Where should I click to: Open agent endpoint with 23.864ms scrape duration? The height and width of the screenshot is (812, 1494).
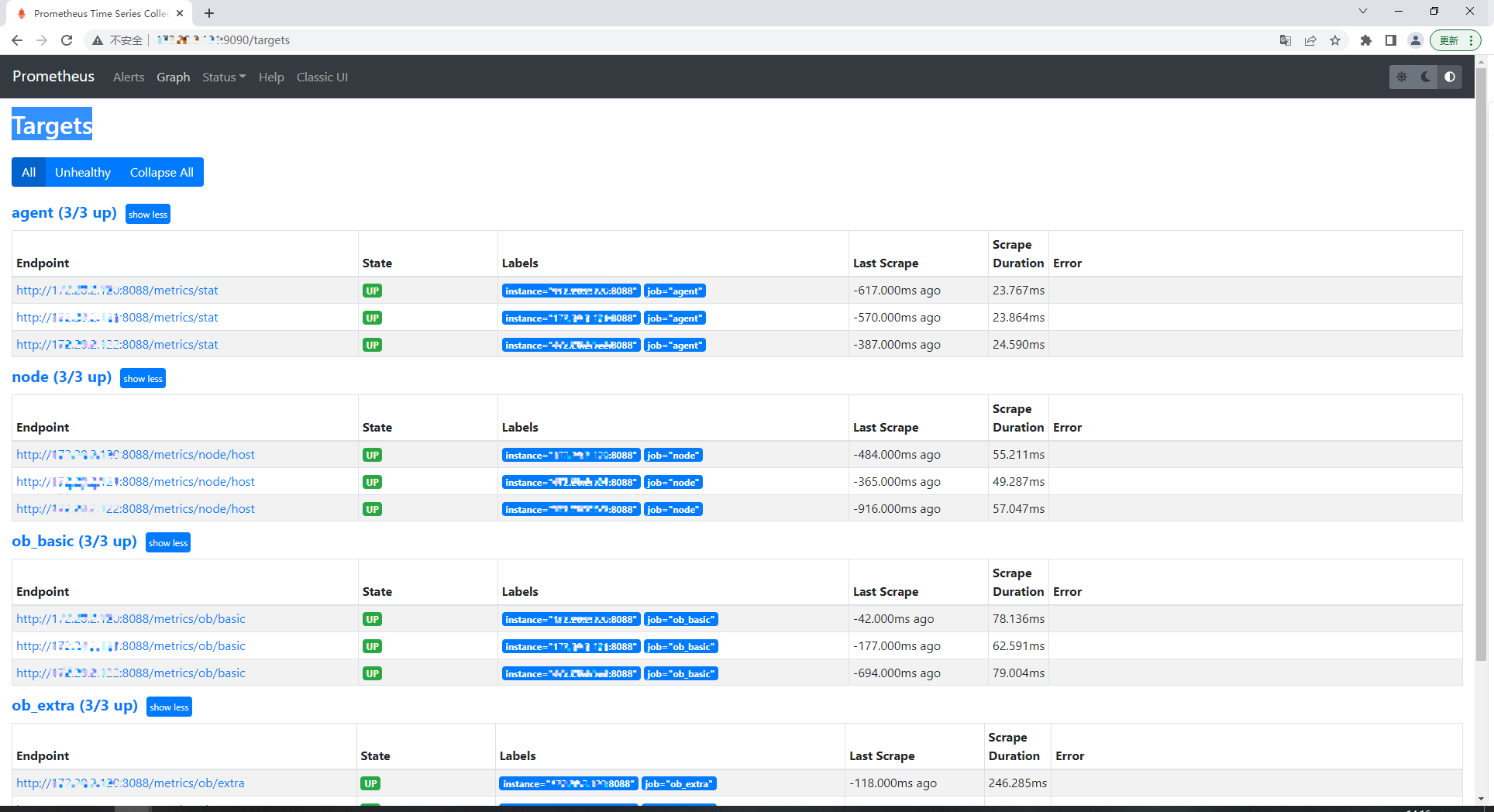[x=117, y=318]
